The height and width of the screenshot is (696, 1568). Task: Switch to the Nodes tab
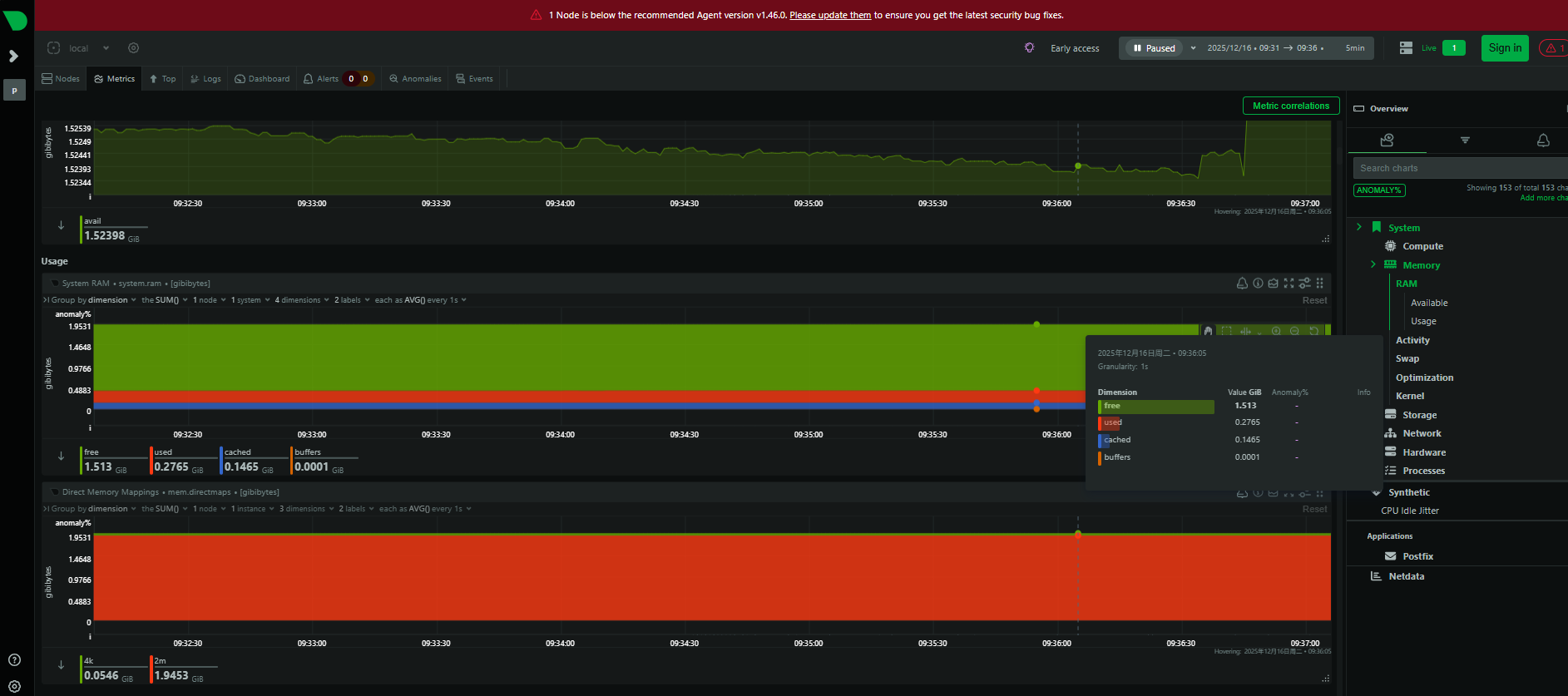point(61,79)
